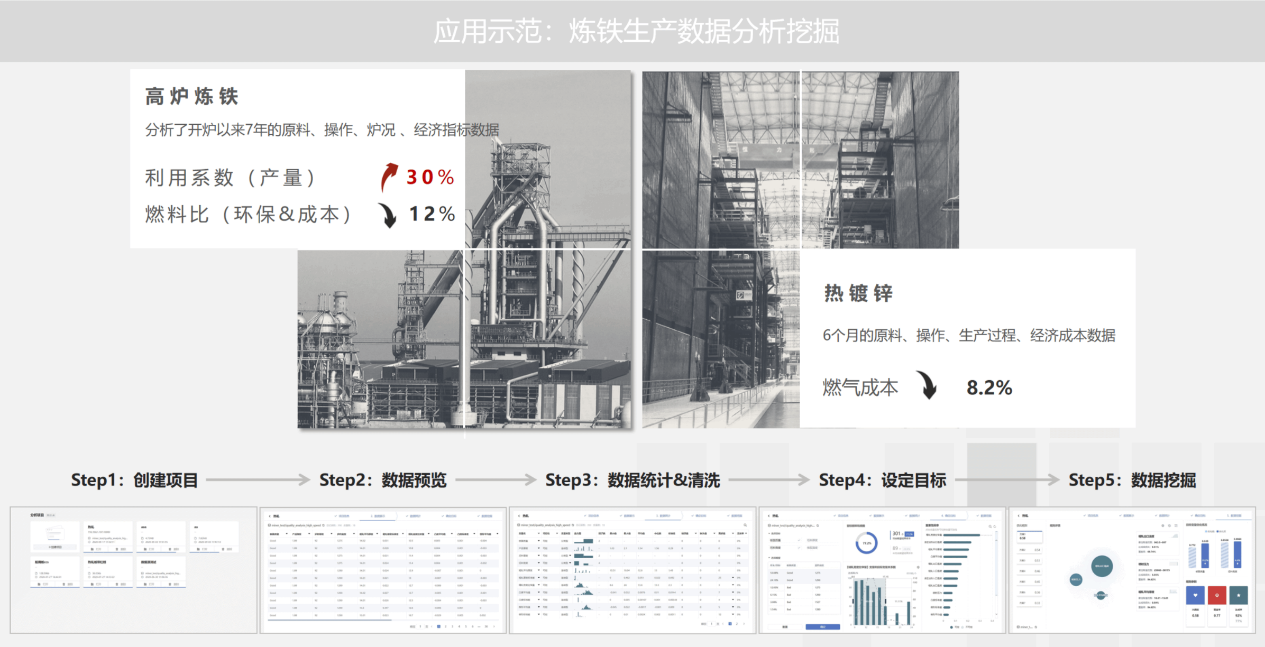Viewport: 1265px width, 647px height.
Task: Click the red heart tile in Step5 screenshot
Action: tap(1216, 594)
